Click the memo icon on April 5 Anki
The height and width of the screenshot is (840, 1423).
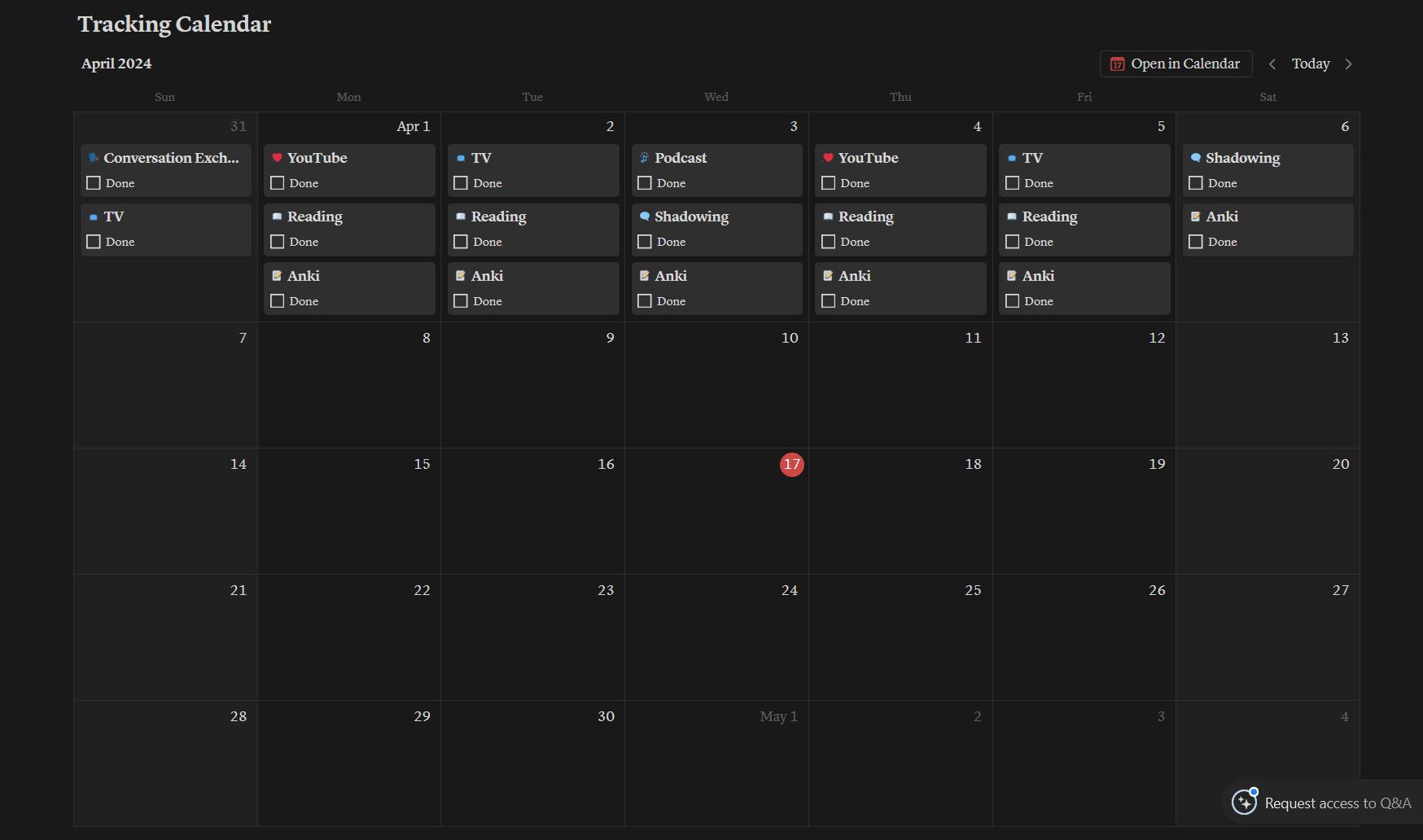(1012, 276)
